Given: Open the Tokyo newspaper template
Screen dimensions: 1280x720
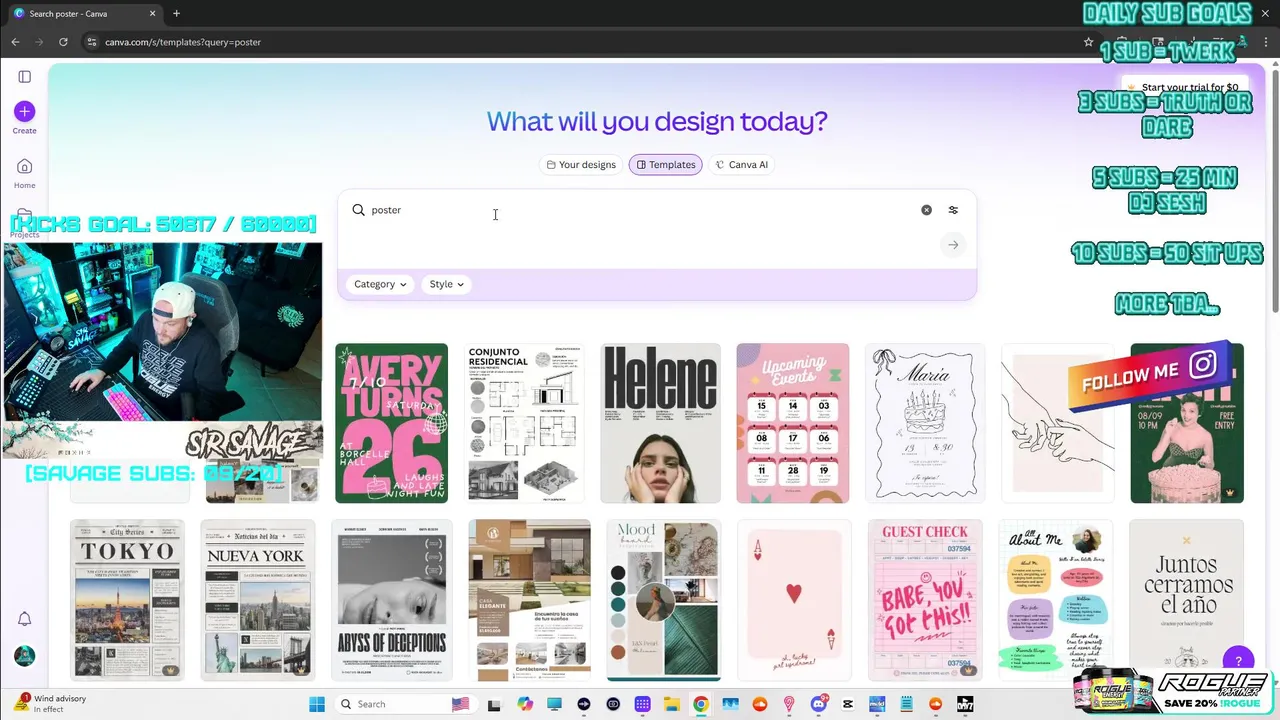Looking at the screenshot, I should point(127,600).
